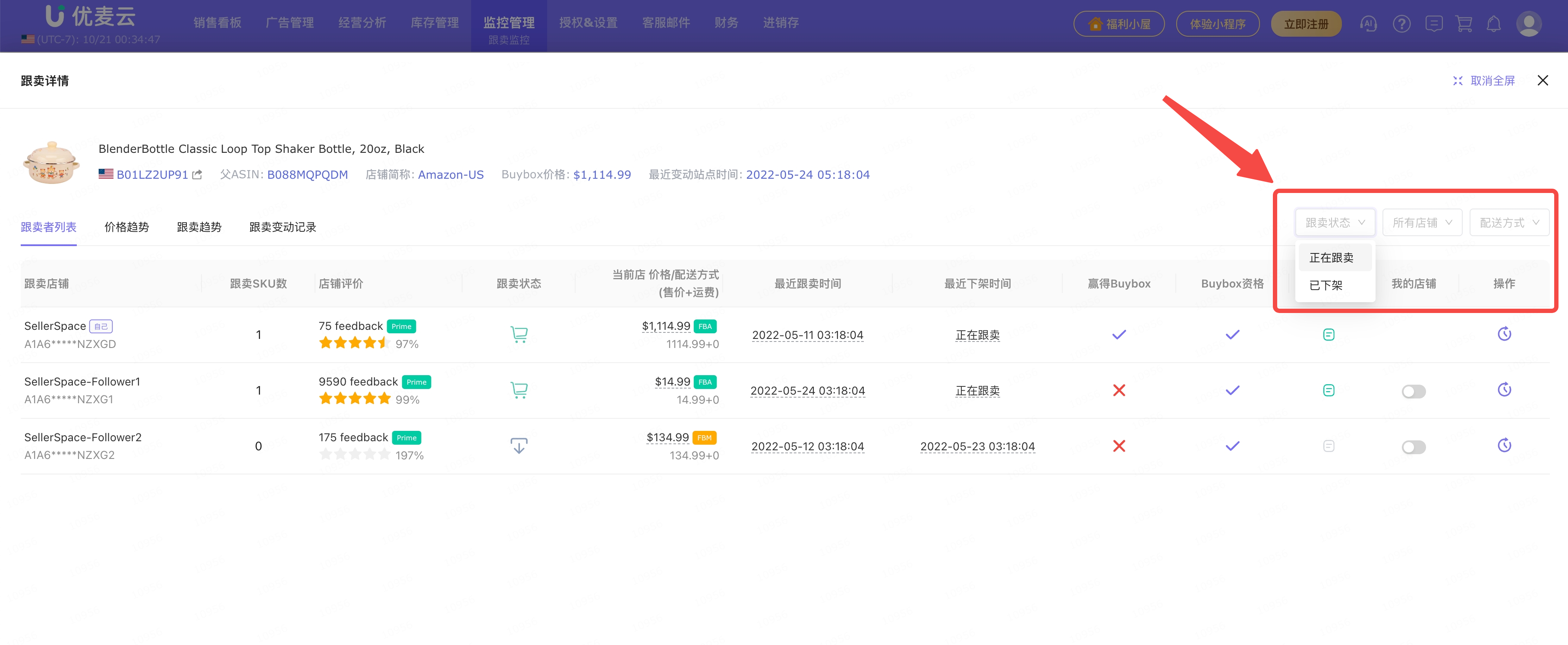Click the help question mark icon

(1401, 24)
